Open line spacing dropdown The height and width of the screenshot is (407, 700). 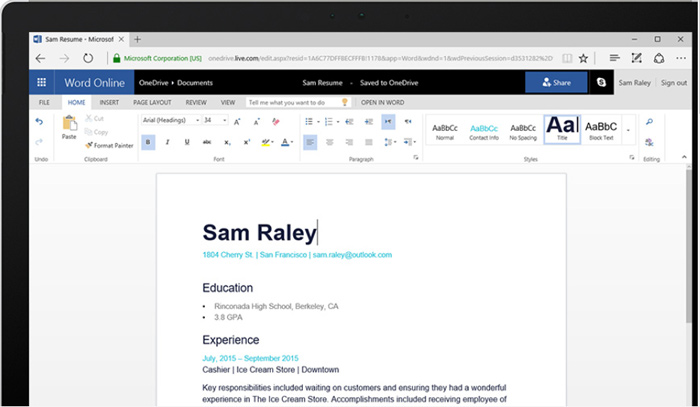pyautogui.click(x=390, y=142)
